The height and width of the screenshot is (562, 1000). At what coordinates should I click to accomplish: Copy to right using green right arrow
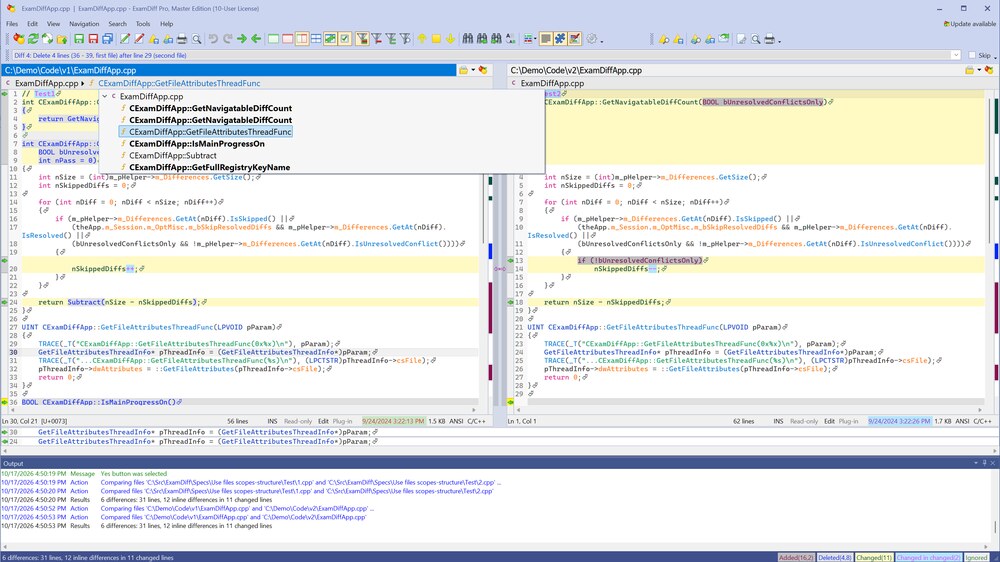point(242,39)
